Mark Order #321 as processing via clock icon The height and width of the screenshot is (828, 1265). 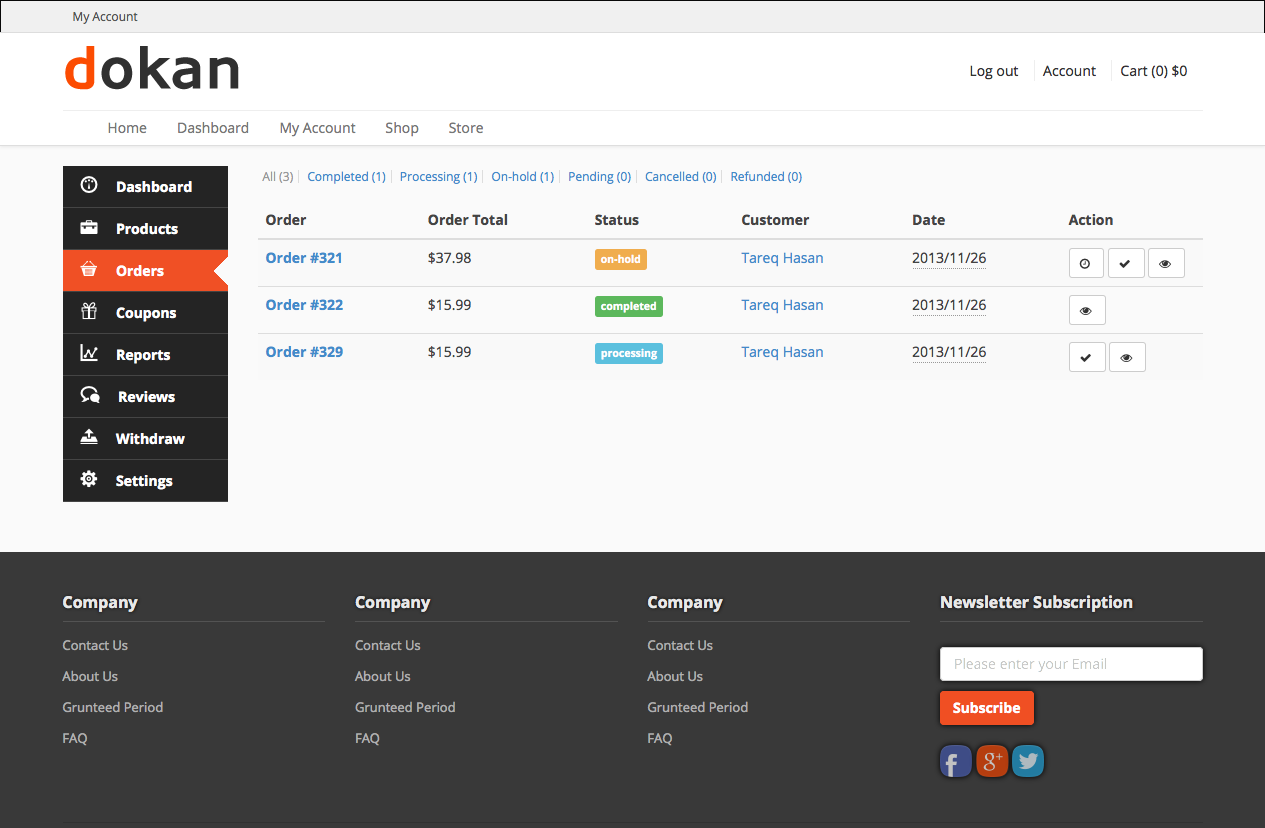pos(1086,263)
